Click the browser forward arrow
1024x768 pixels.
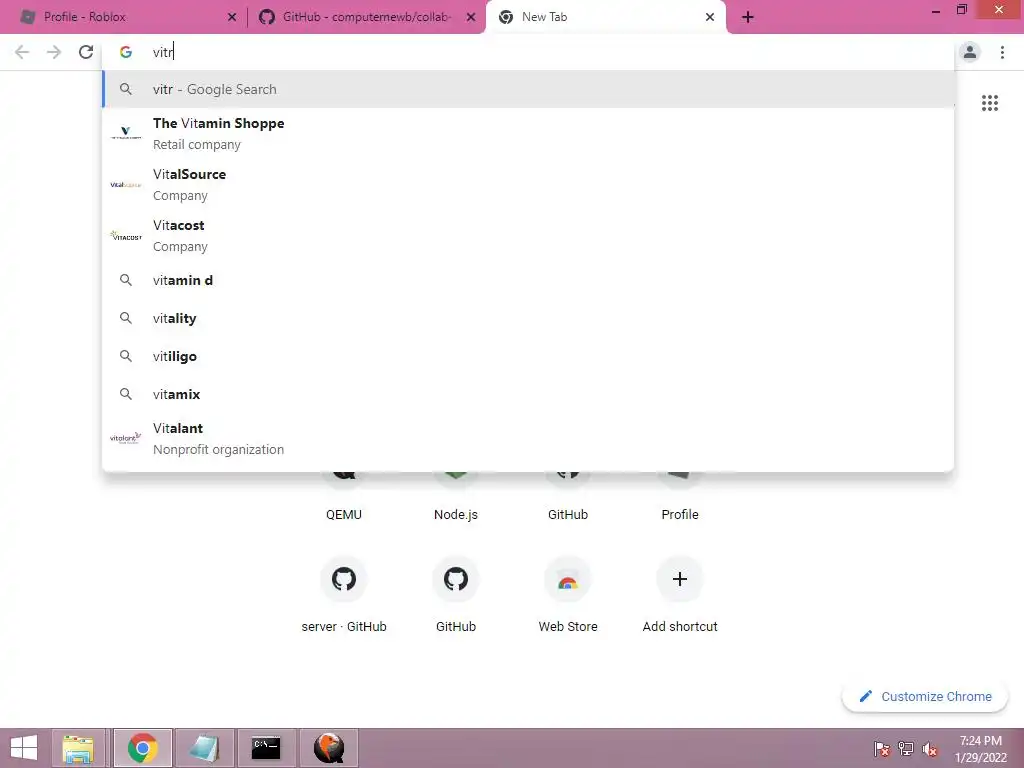pos(54,52)
